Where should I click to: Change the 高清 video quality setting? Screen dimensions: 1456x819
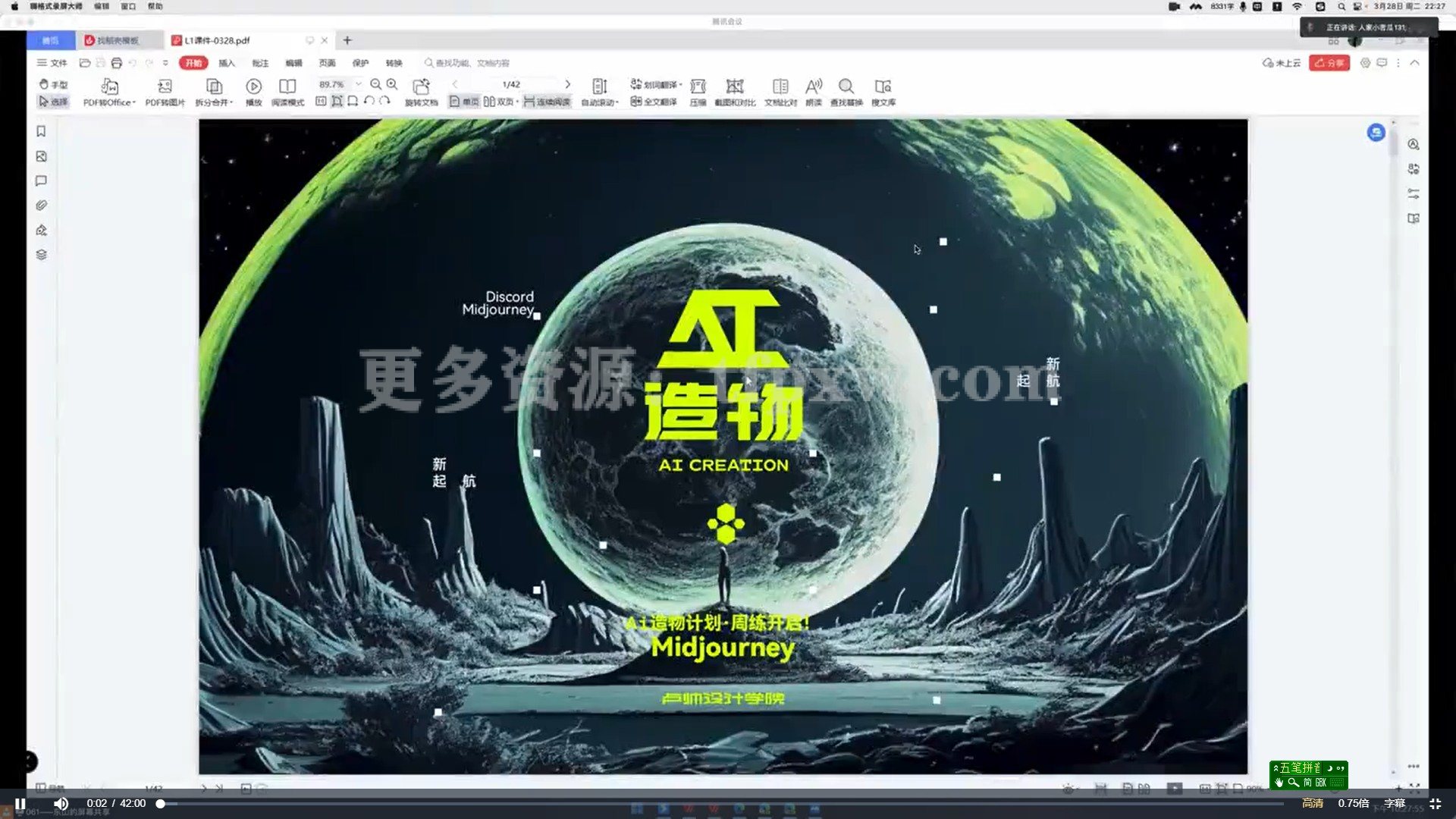click(1313, 803)
